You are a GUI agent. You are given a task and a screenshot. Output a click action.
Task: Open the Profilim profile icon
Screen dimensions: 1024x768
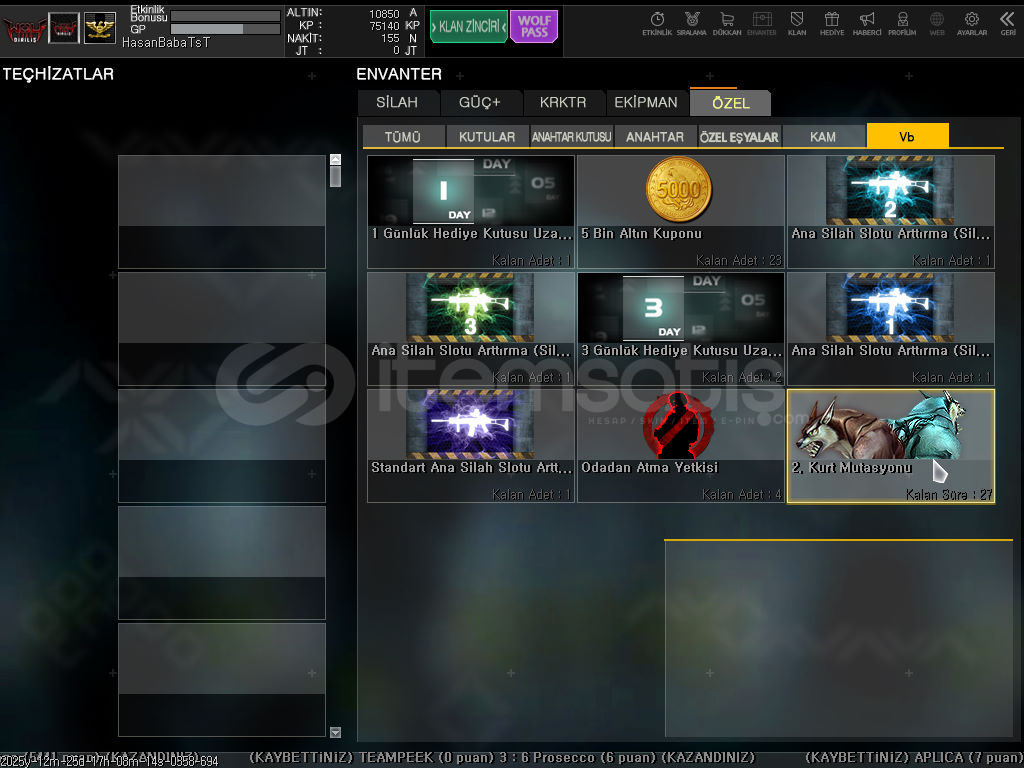[902, 22]
